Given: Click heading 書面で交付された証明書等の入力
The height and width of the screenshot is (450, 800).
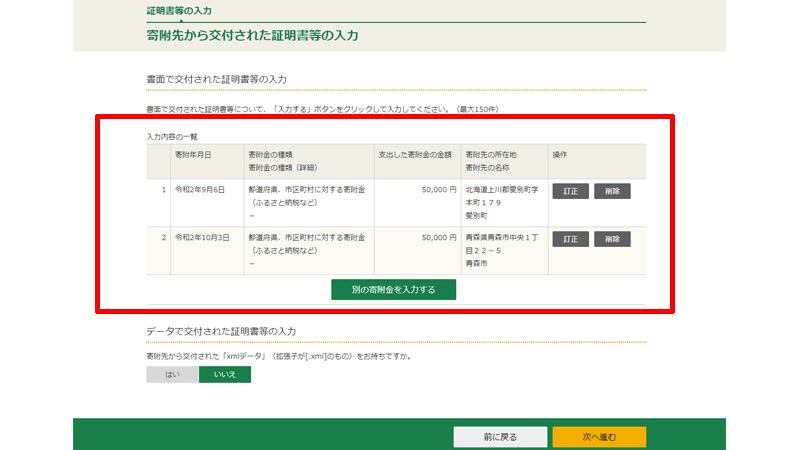Looking at the screenshot, I should click(x=216, y=80).
